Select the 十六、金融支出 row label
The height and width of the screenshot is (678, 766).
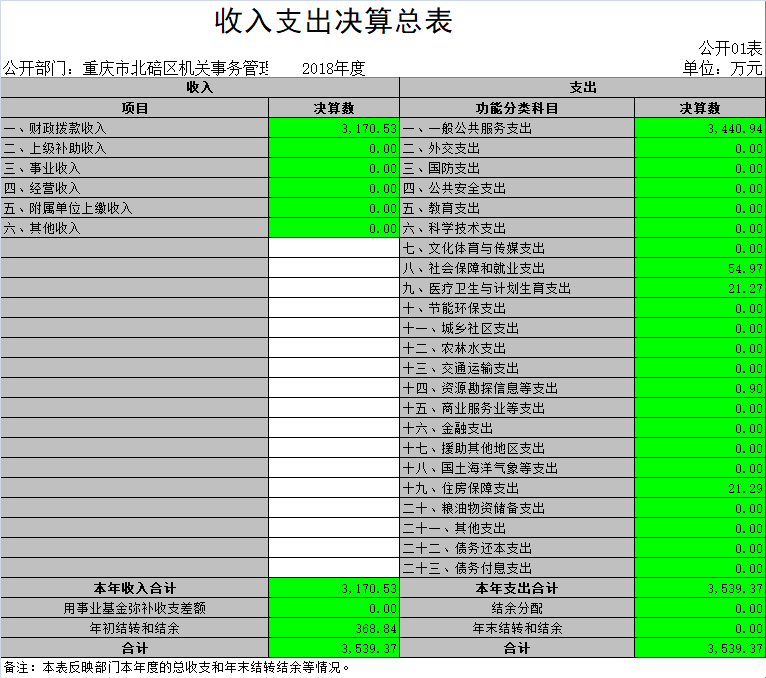(447, 429)
